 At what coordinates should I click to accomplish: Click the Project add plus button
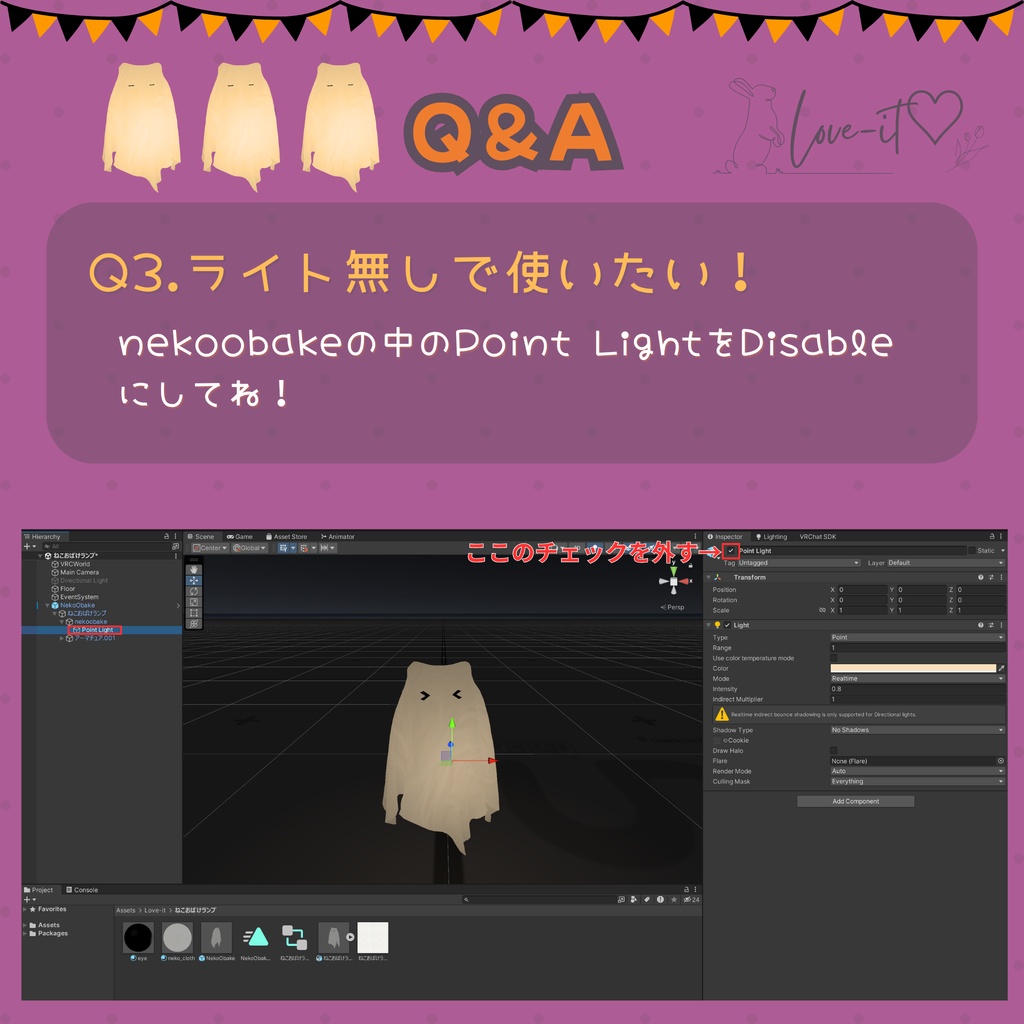(x=29, y=899)
